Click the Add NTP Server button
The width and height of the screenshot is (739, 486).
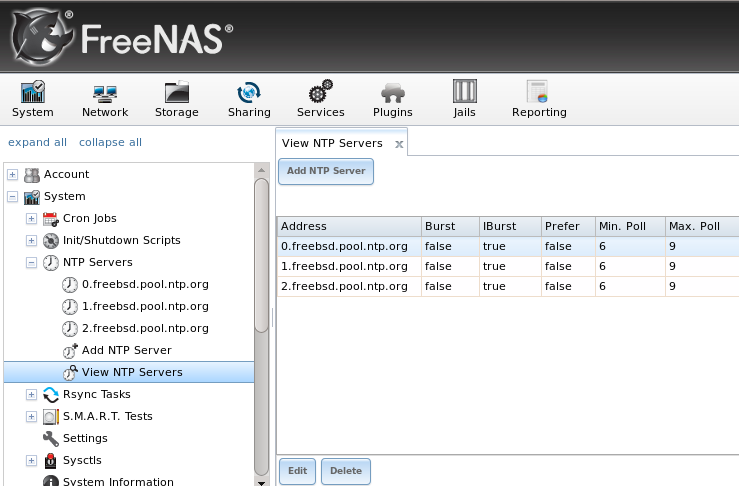point(326,171)
